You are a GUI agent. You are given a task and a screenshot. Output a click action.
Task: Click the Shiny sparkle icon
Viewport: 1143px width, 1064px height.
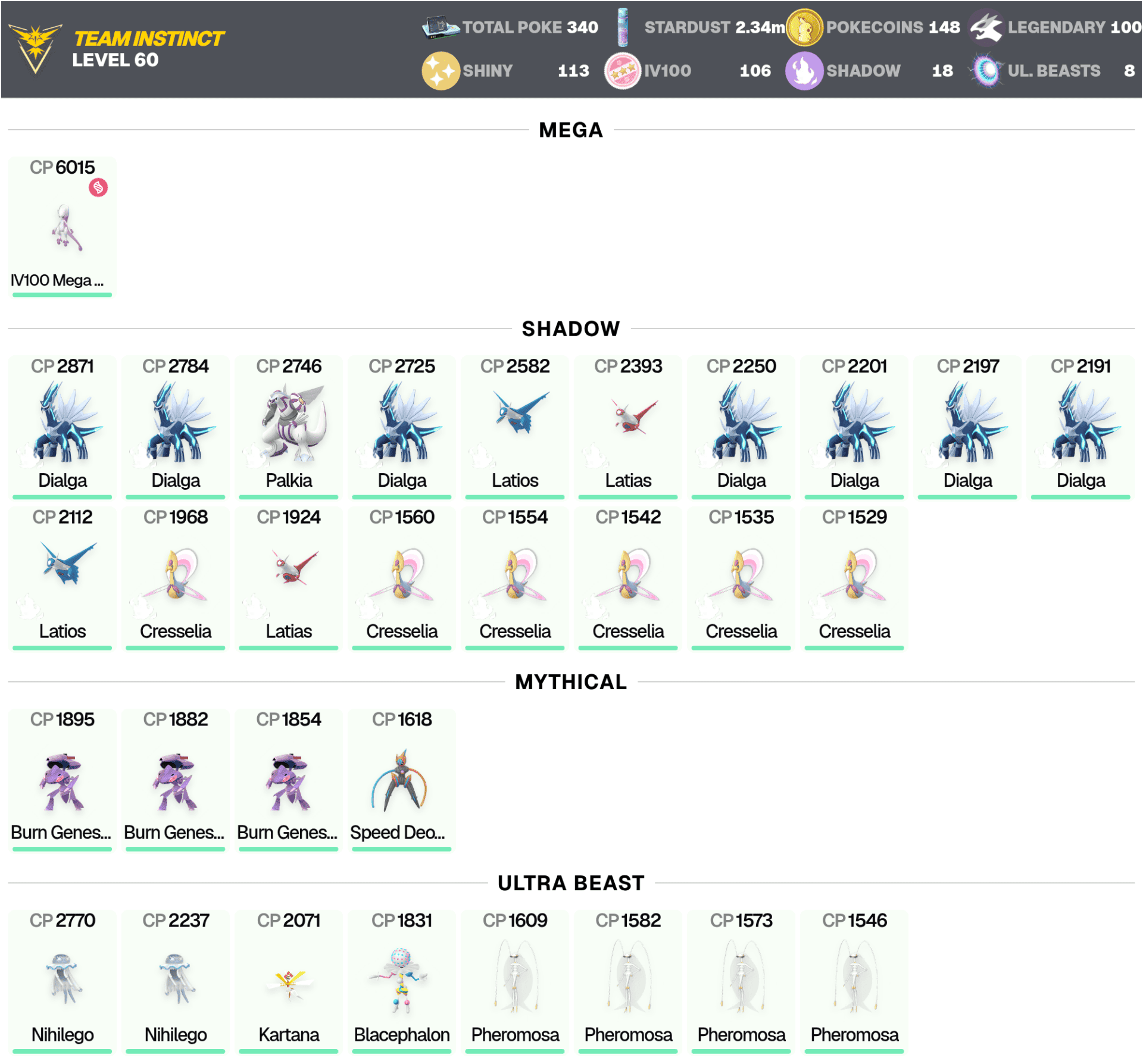(441, 71)
